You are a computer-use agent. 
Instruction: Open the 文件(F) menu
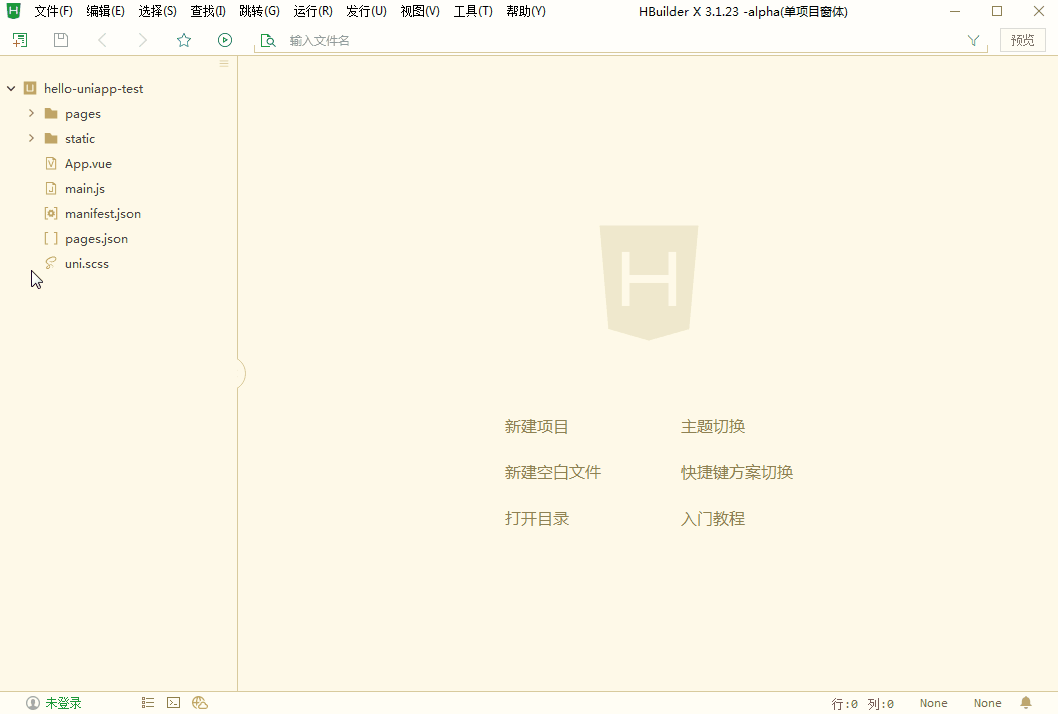tap(53, 11)
